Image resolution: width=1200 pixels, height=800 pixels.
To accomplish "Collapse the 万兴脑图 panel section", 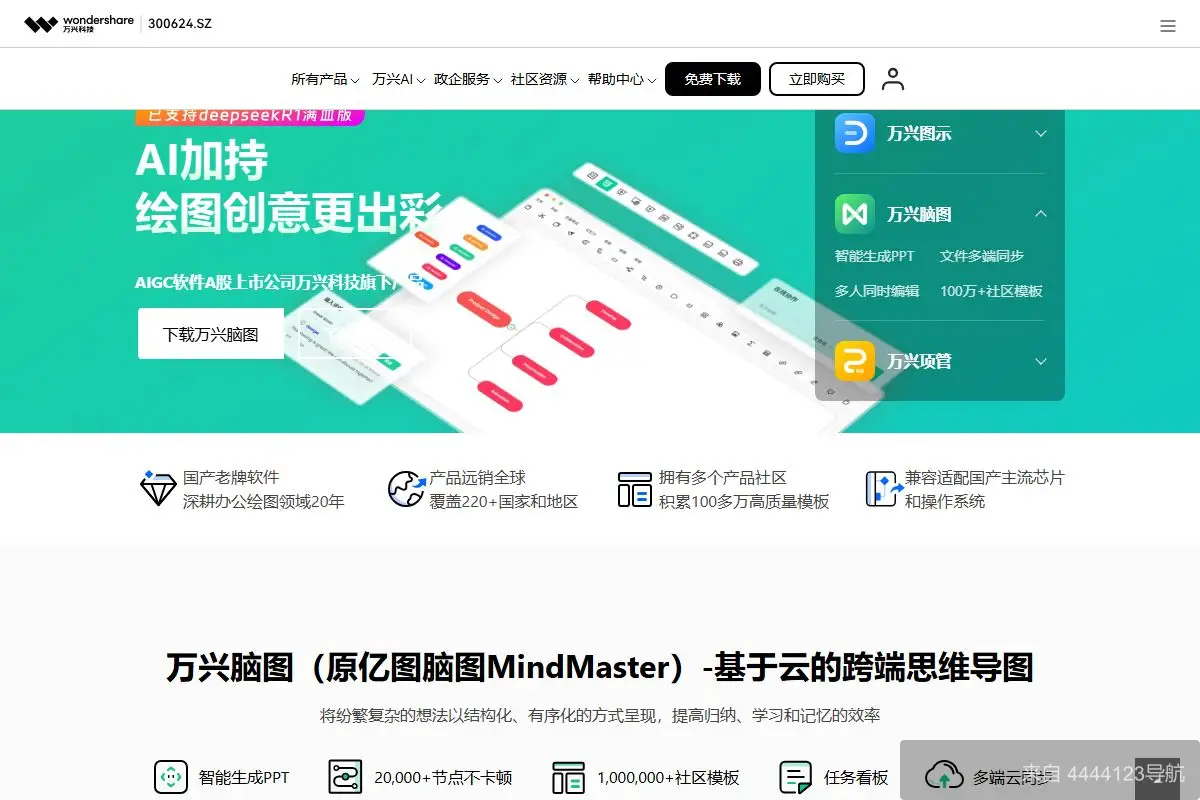I will (1041, 213).
